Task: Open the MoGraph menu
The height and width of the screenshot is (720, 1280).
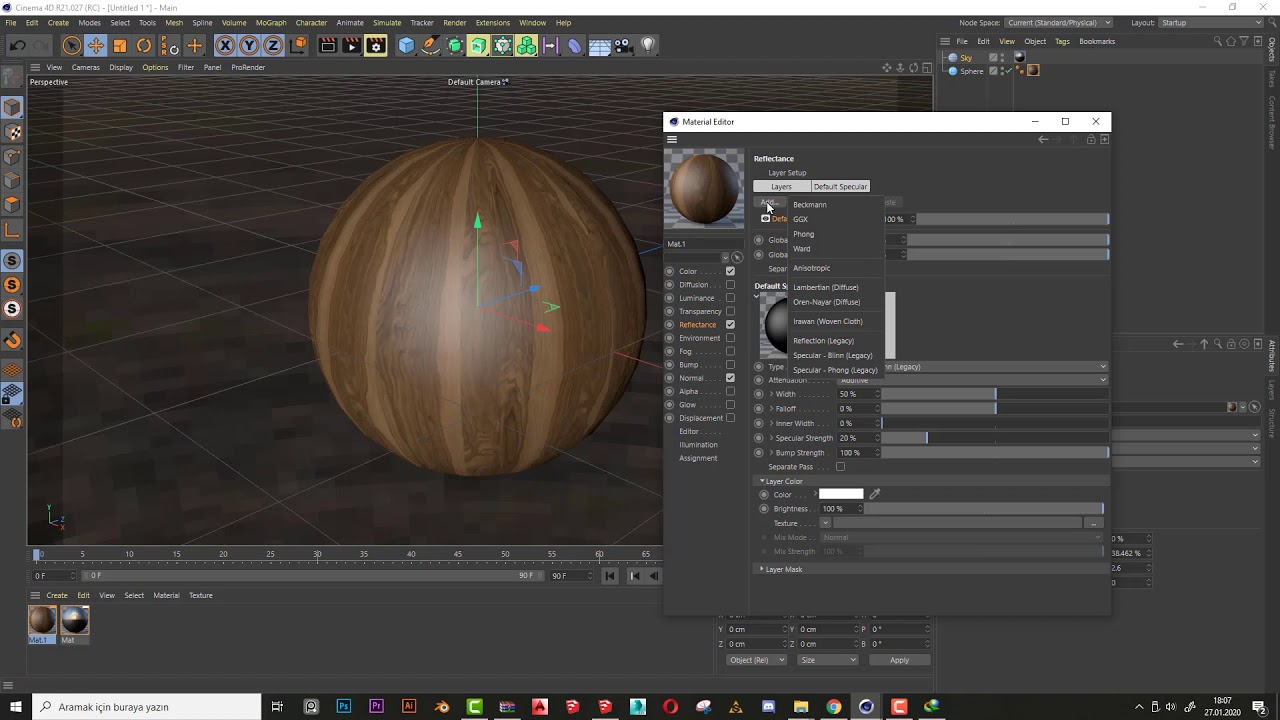Action: pyautogui.click(x=271, y=22)
